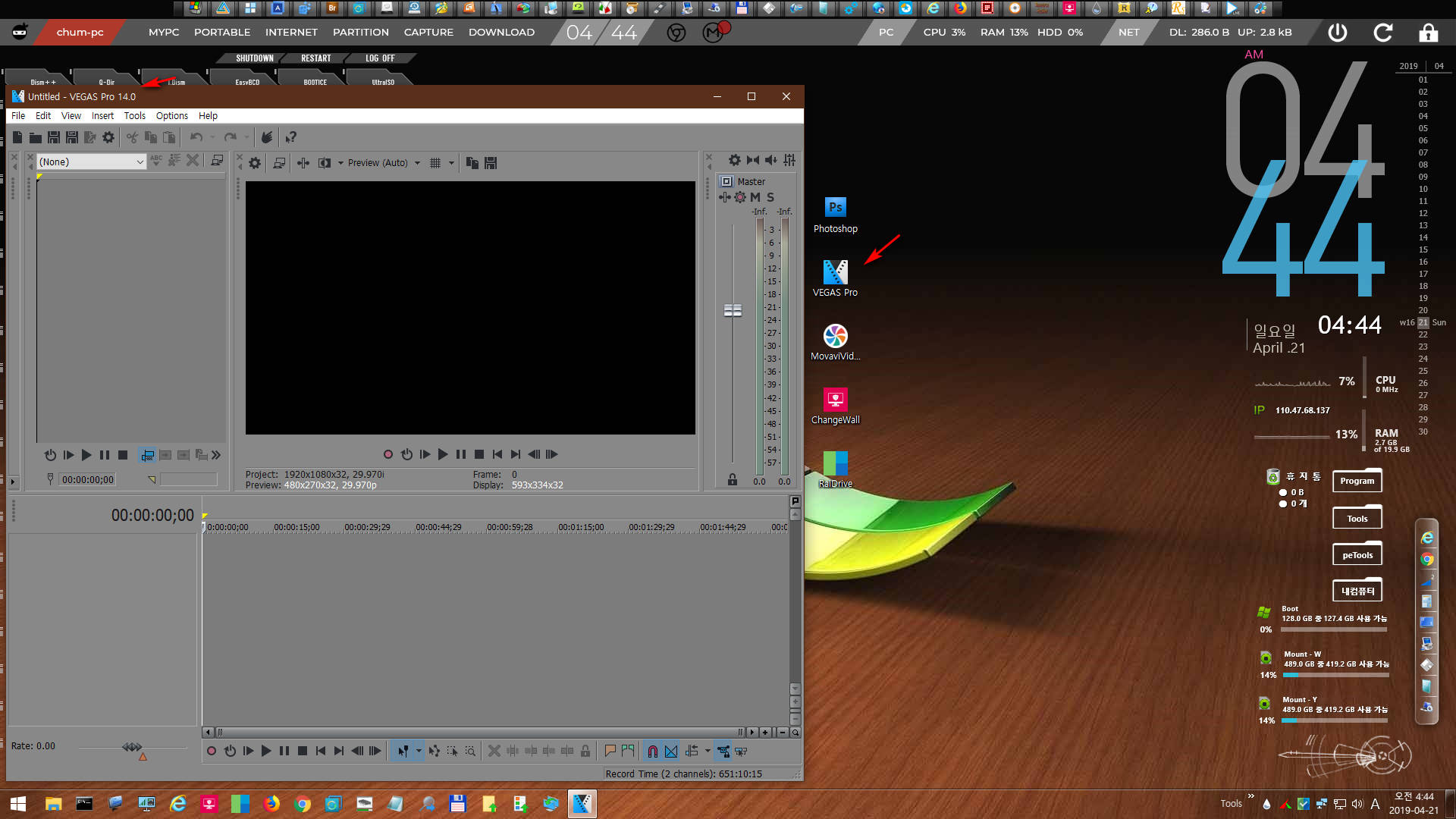This screenshot has width=1456, height=819.
Task: Open the File menu
Action: [18, 116]
